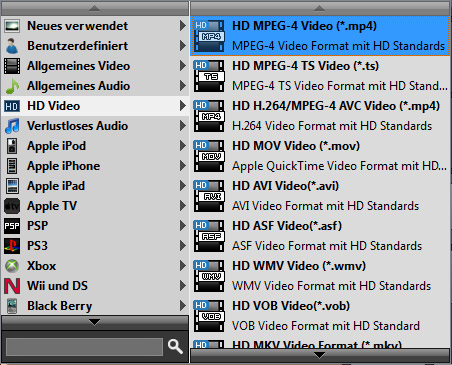This screenshot has width=452, height=365.
Task: Click the format search text field
Action: pyautogui.click(x=84, y=347)
